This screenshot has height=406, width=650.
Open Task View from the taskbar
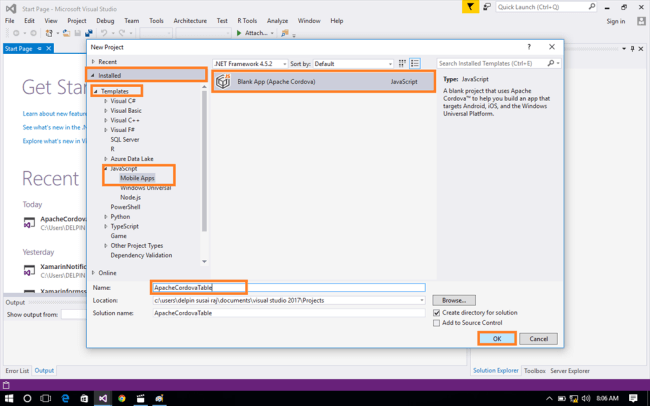point(46,398)
